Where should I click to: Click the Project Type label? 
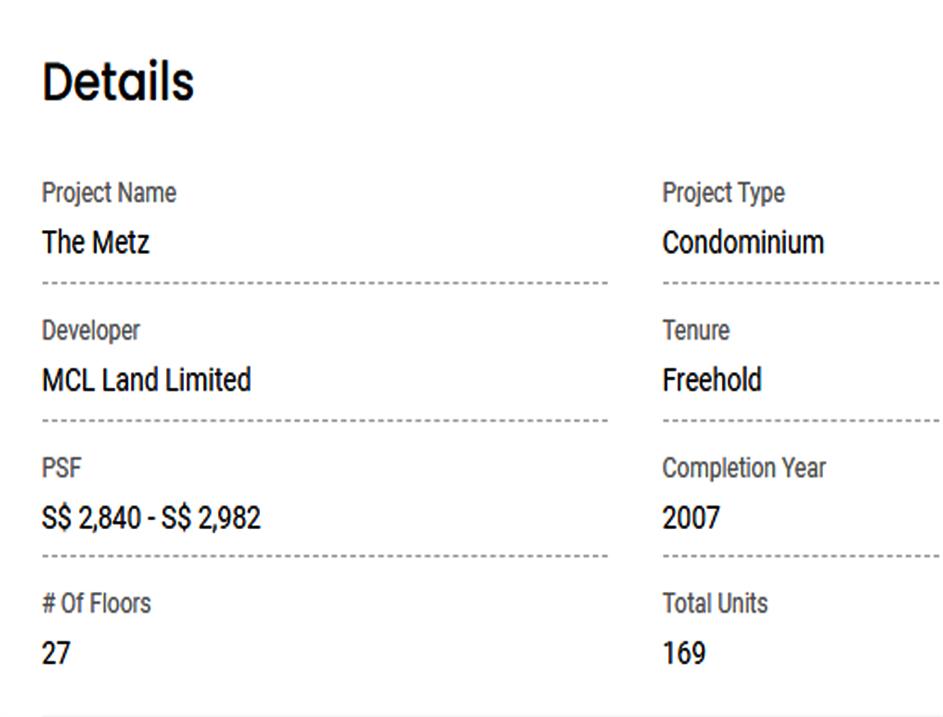click(723, 193)
